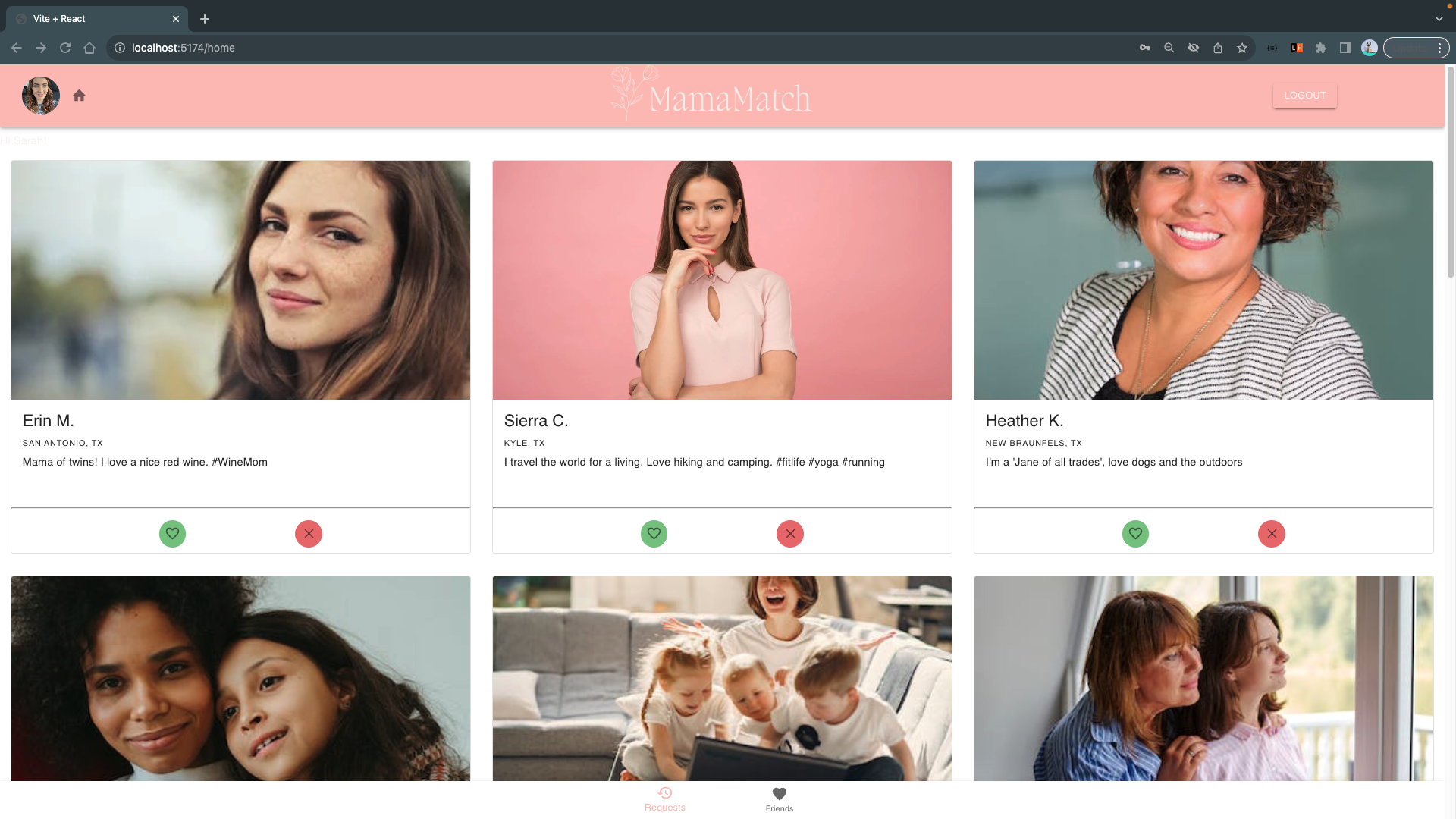Viewport: 1456px width, 819px height.
Task: Open Erin M.'s profile photo
Action: 240,280
